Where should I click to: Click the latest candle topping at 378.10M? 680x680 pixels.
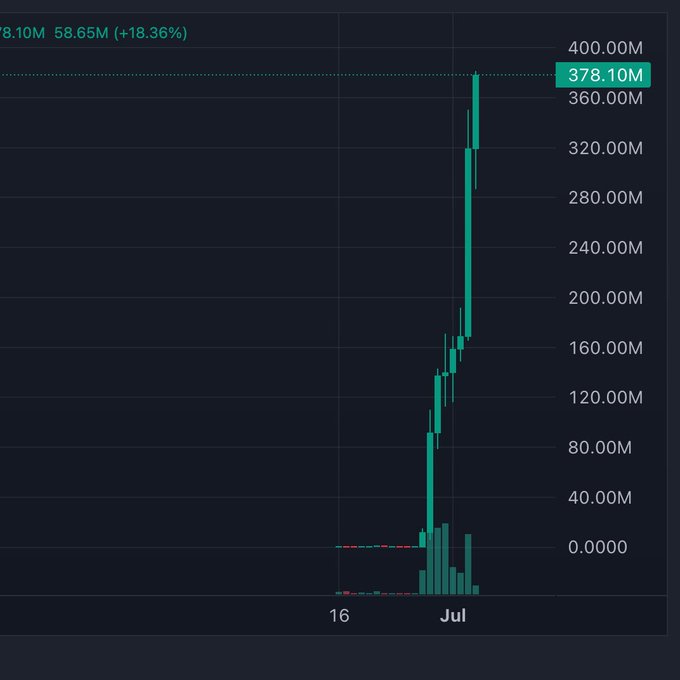(x=476, y=112)
